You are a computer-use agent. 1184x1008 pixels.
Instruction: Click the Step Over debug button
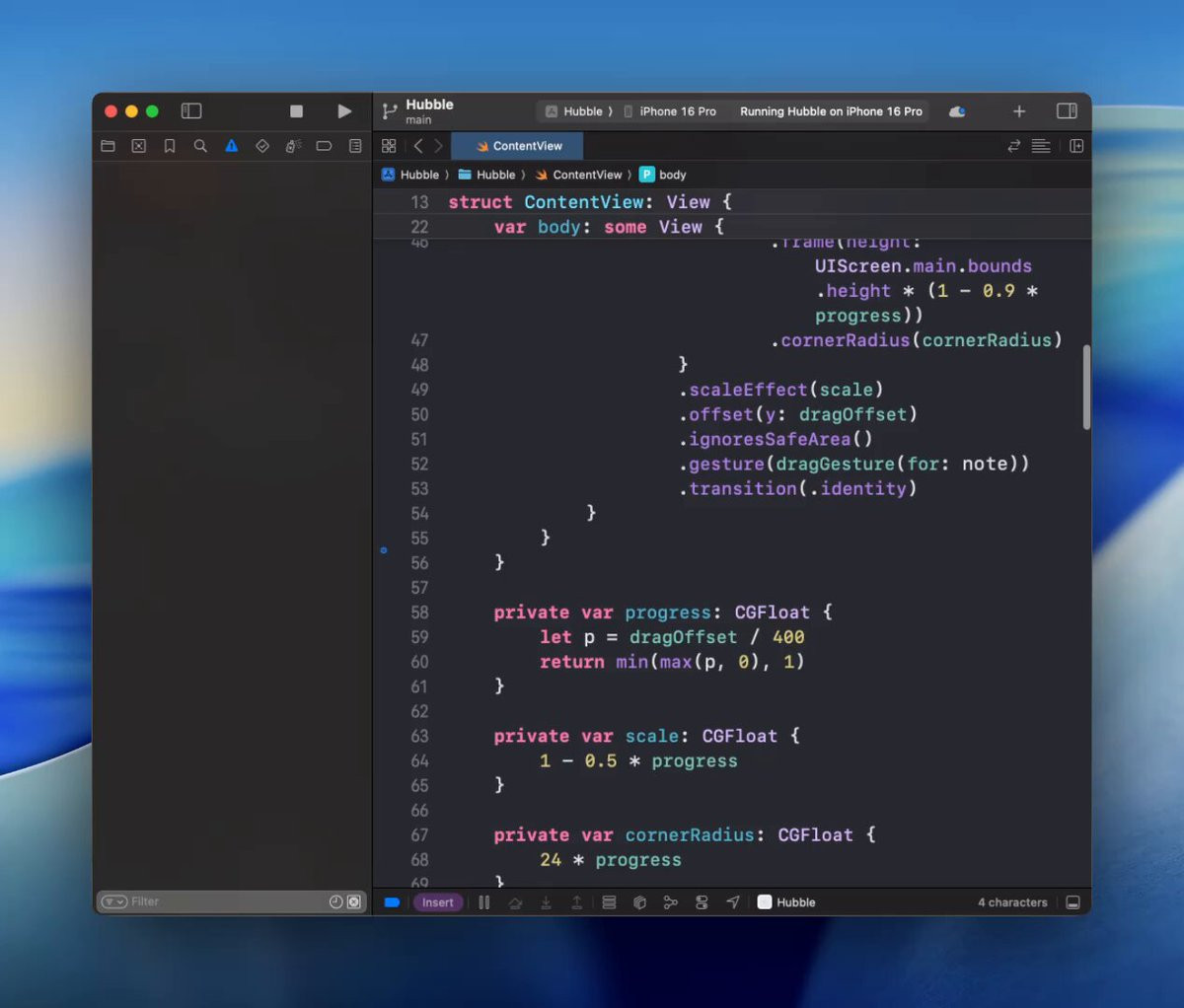(x=515, y=902)
